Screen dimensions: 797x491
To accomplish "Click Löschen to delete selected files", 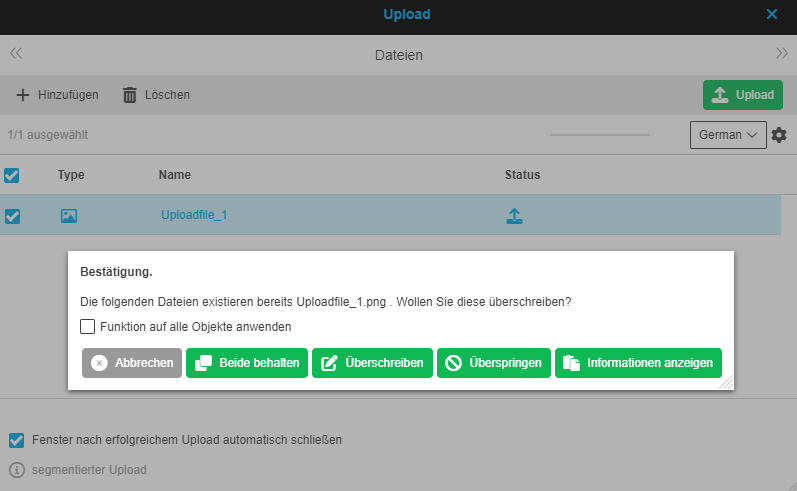I will pyautogui.click(x=157, y=95).
